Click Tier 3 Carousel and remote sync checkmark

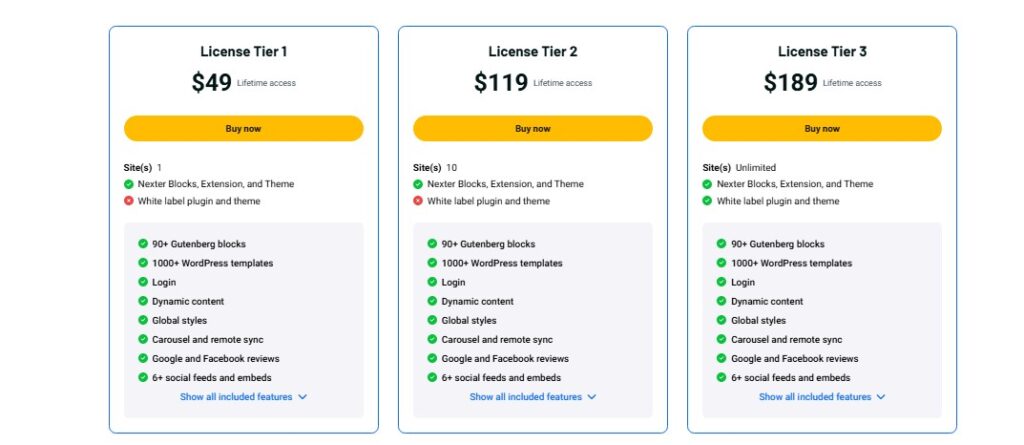point(721,340)
